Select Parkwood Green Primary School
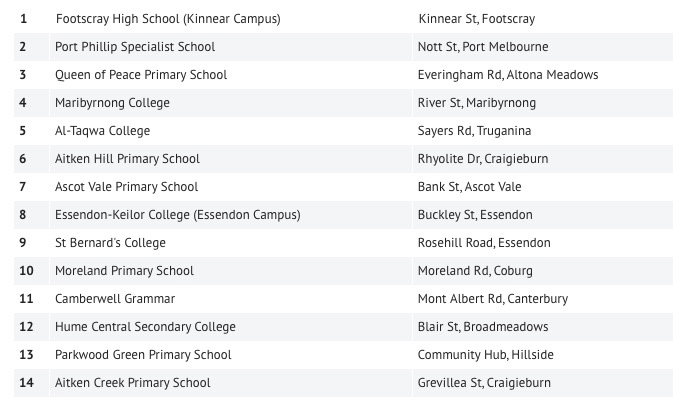 143,355
